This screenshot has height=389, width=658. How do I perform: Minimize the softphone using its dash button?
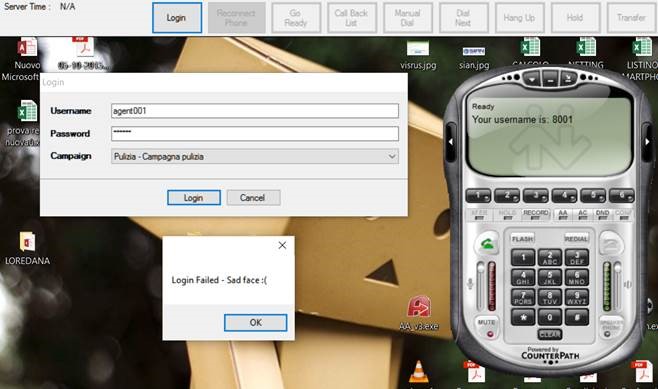click(x=550, y=79)
